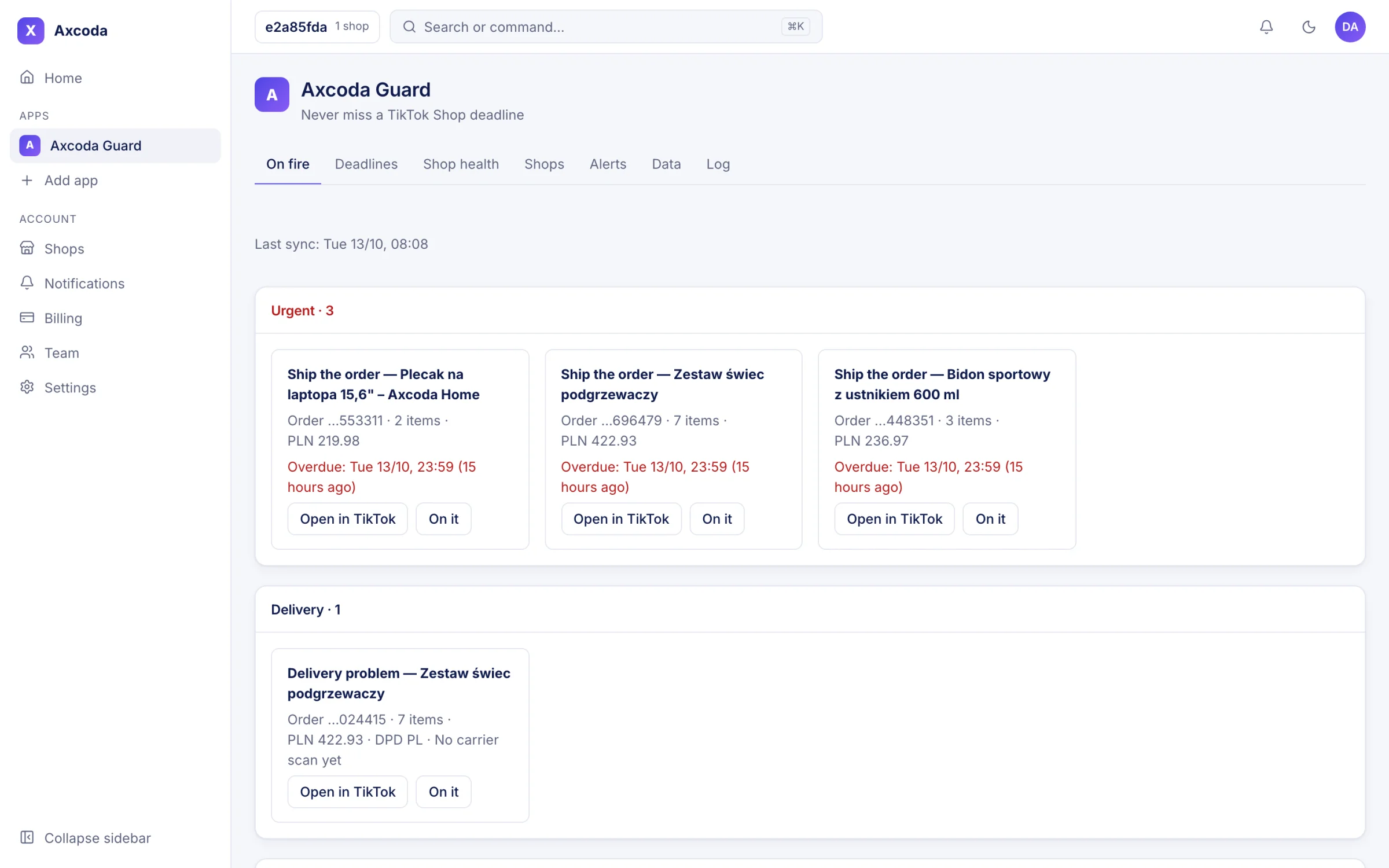The height and width of the screenshot is (868, 1389).
Task: Click the notification bell in the top bar
Action: click(x=1266, y=27)
